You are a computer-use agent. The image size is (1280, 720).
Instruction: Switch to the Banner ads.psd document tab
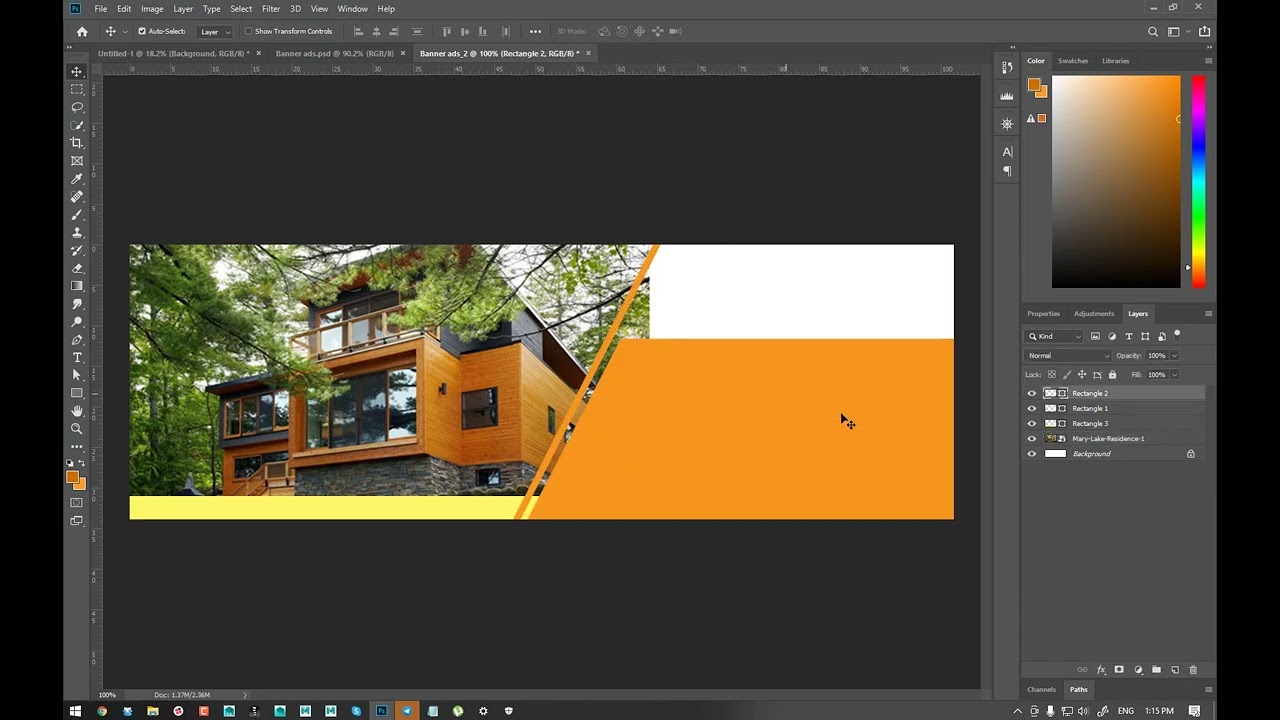point(334,53)
